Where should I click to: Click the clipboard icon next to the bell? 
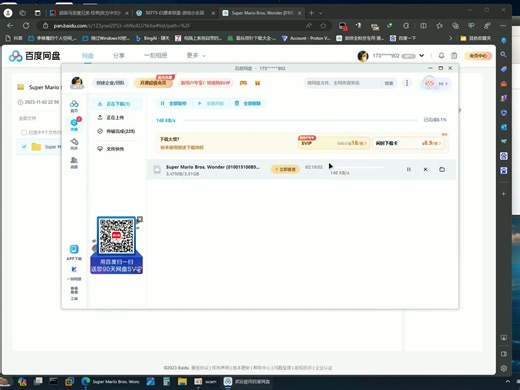coord(454,56)
